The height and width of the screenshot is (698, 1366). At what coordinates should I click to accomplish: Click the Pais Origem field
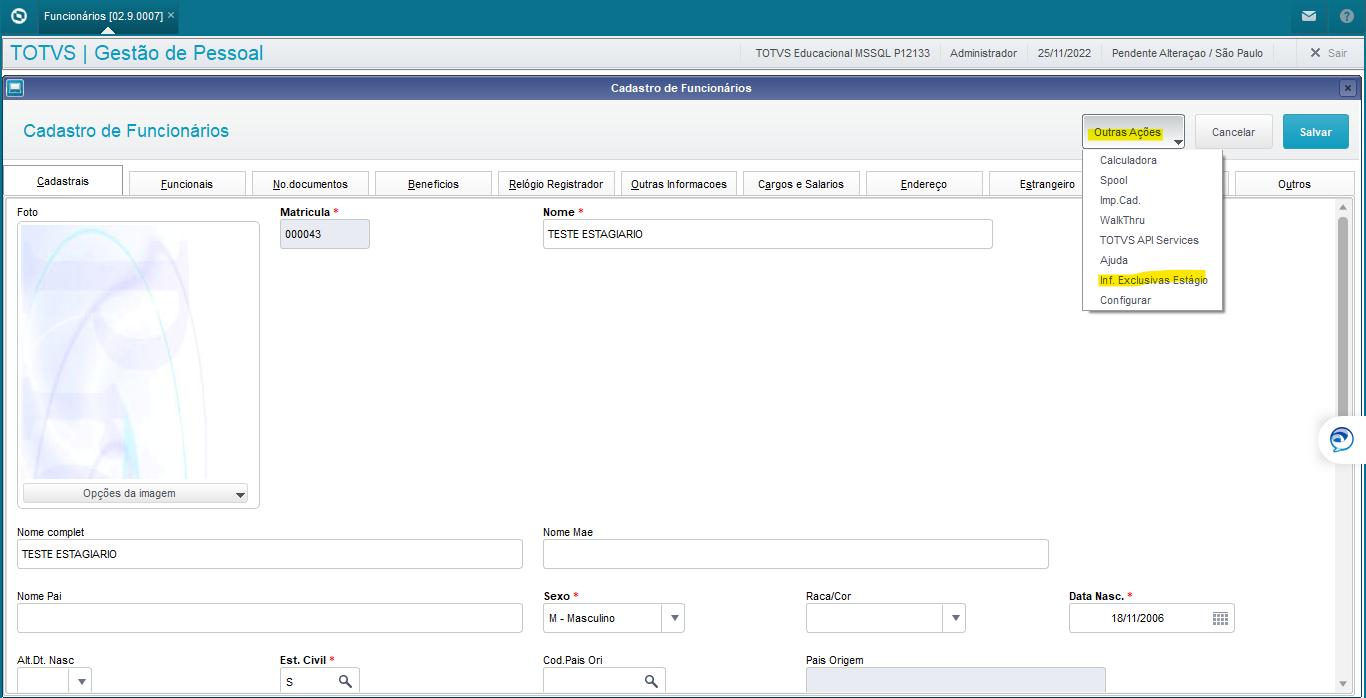(x=956, y=681)
